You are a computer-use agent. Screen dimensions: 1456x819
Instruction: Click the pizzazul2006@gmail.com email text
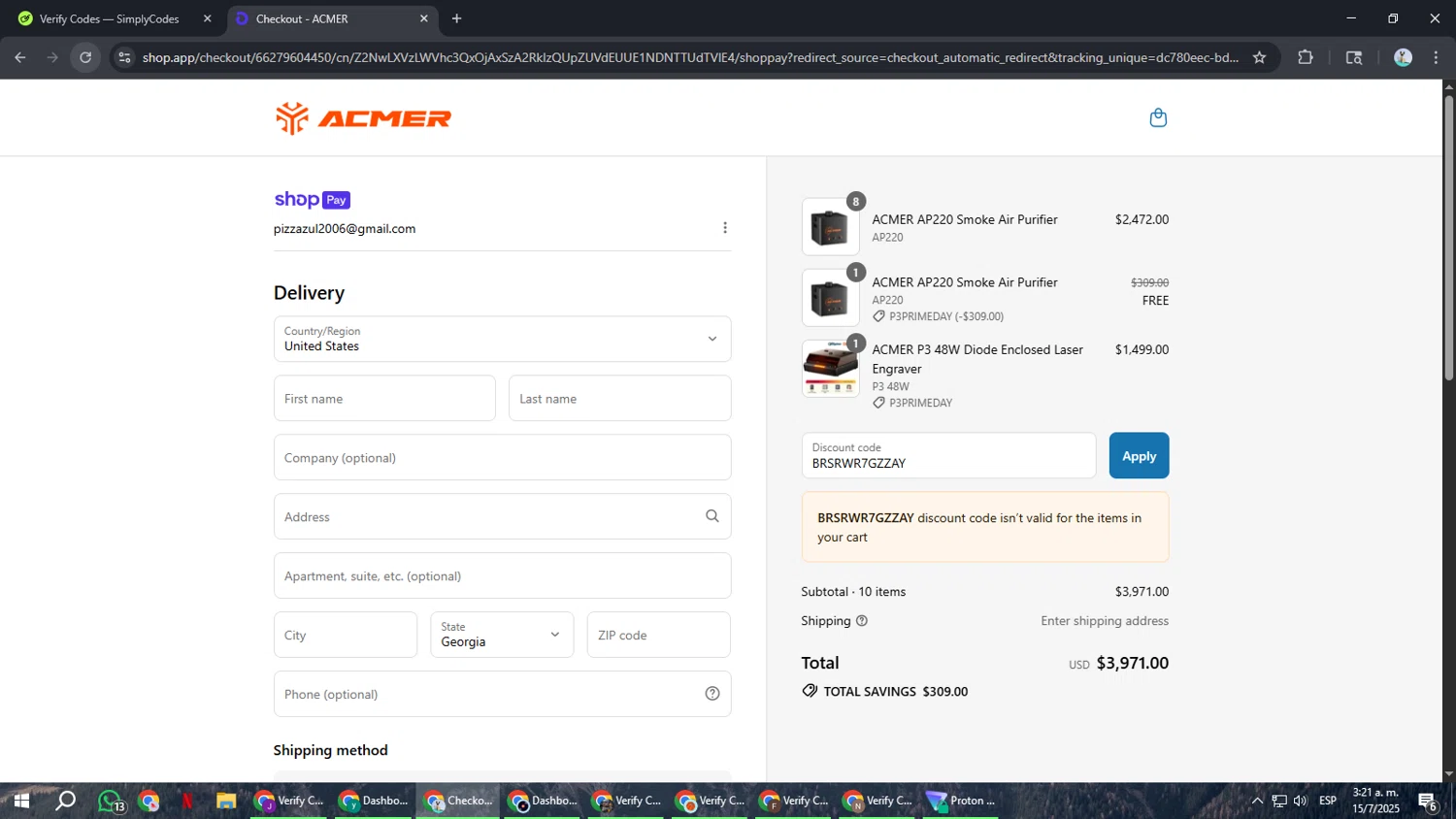tap(345, 229)
